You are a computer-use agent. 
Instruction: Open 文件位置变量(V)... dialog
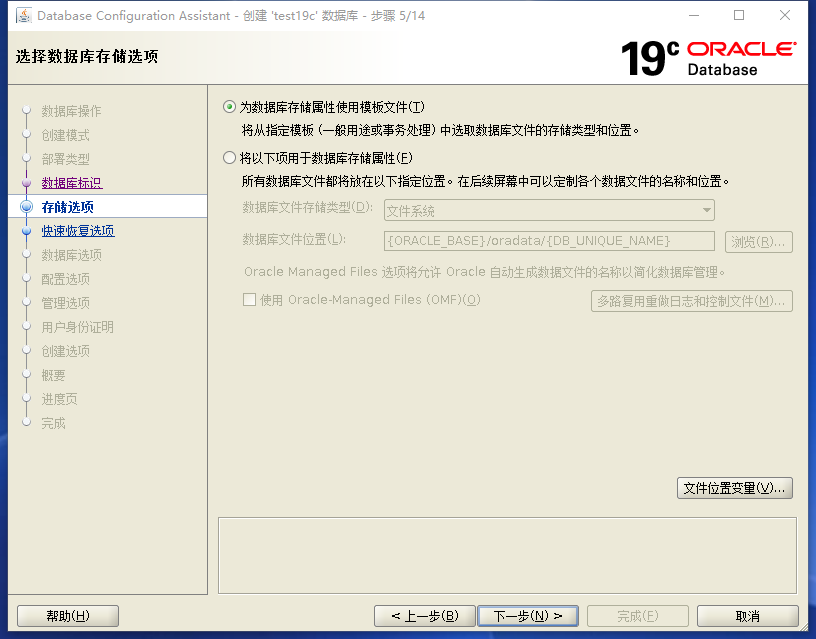click(x=734, y=488)
